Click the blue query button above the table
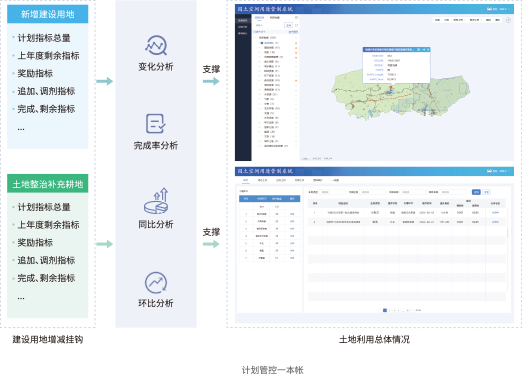The image size is (522, 374). pos(476,192)
